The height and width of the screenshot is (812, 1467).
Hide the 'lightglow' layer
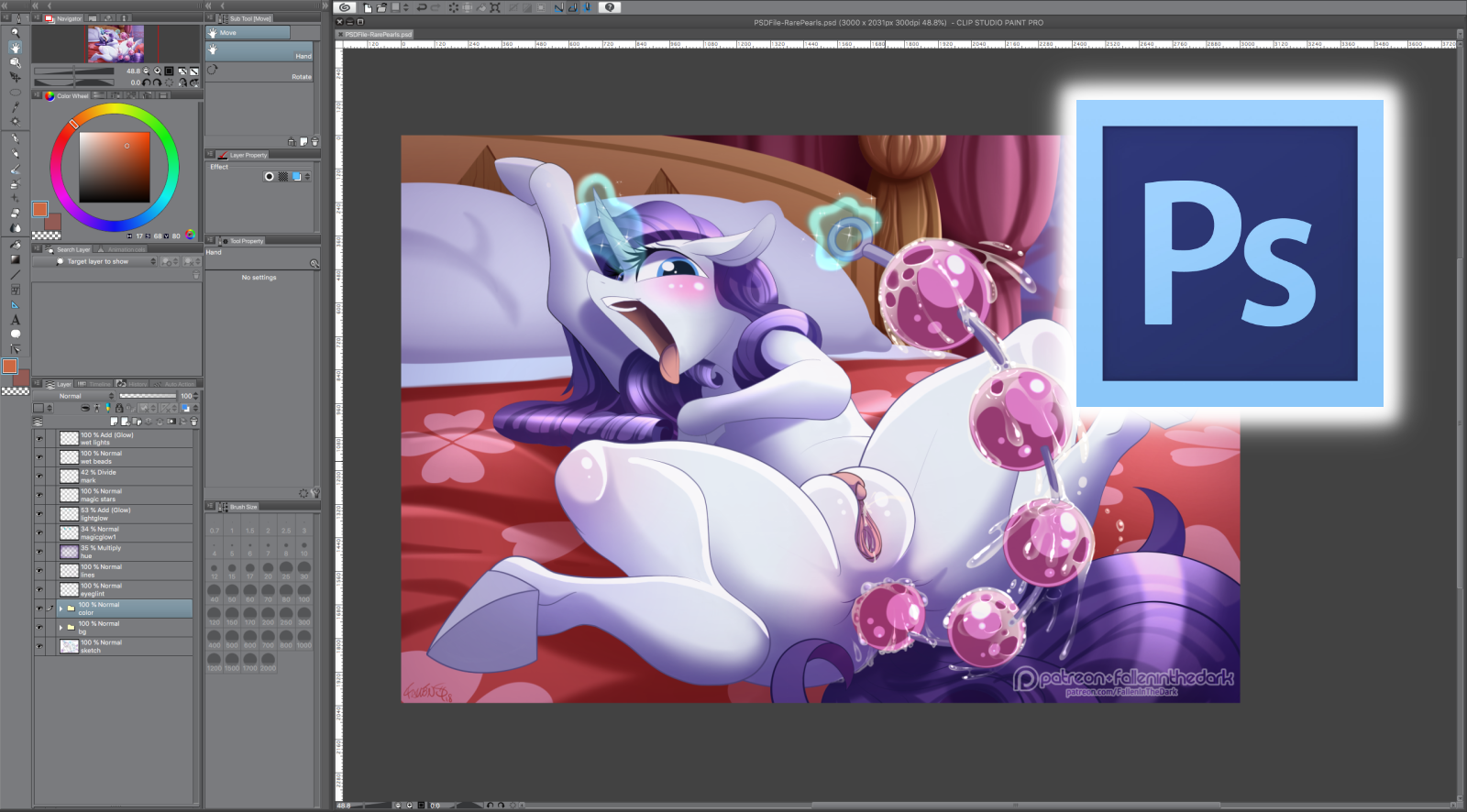39,514
